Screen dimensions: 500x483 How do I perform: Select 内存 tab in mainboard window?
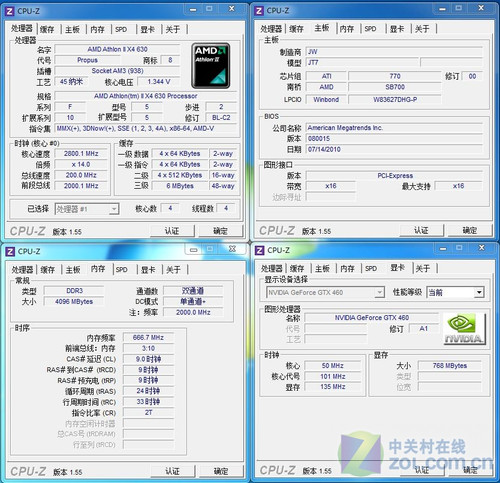point(347,29)
